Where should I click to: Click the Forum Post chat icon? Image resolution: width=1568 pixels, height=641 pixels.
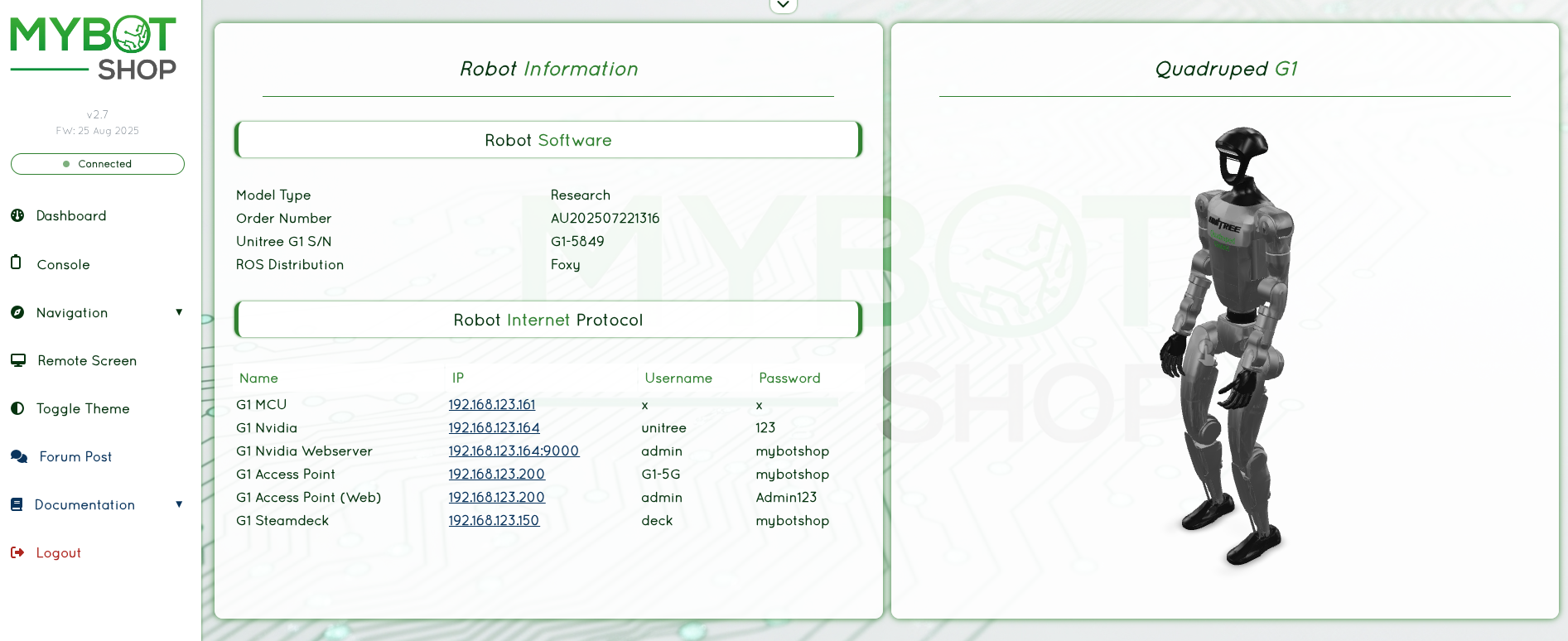coord(19,456)
